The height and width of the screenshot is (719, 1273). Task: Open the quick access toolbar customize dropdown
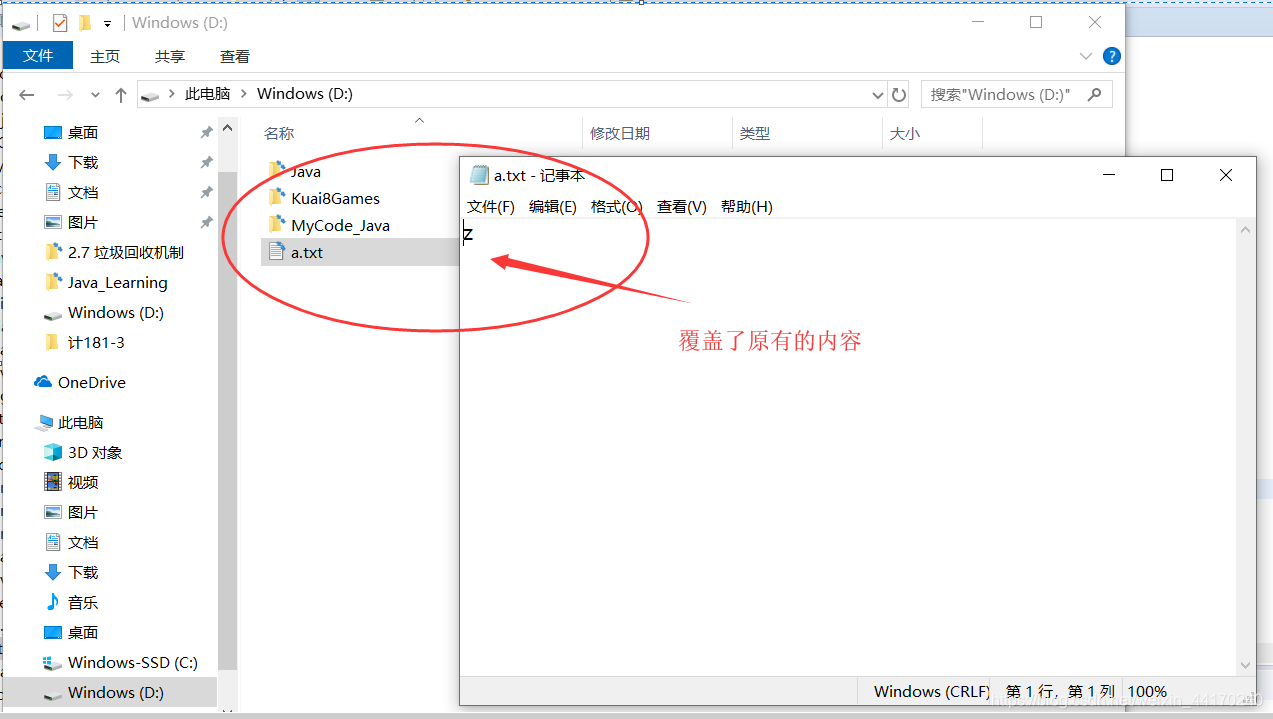107,23
